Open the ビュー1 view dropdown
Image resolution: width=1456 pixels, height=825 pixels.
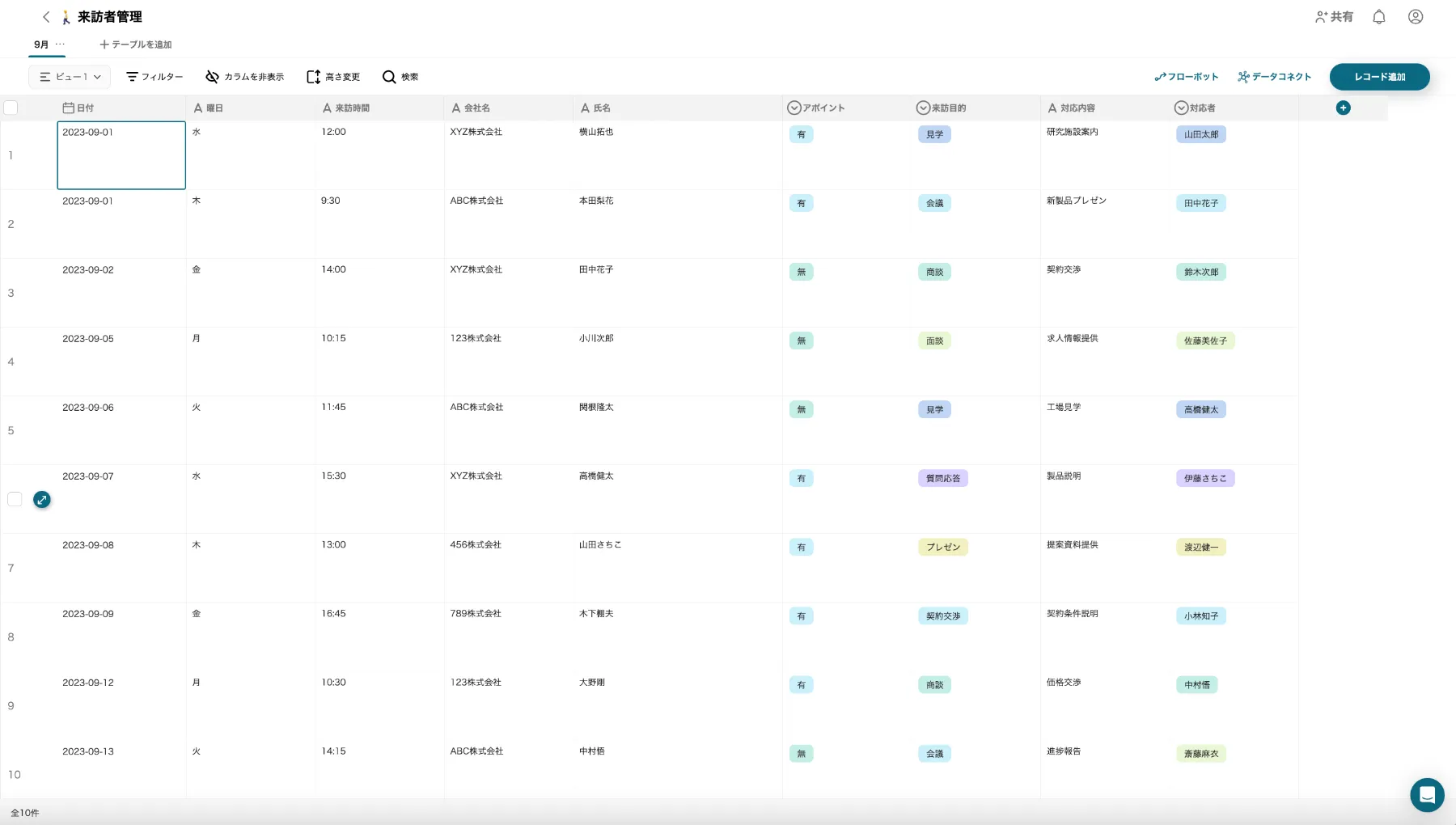tap(70, 77)
